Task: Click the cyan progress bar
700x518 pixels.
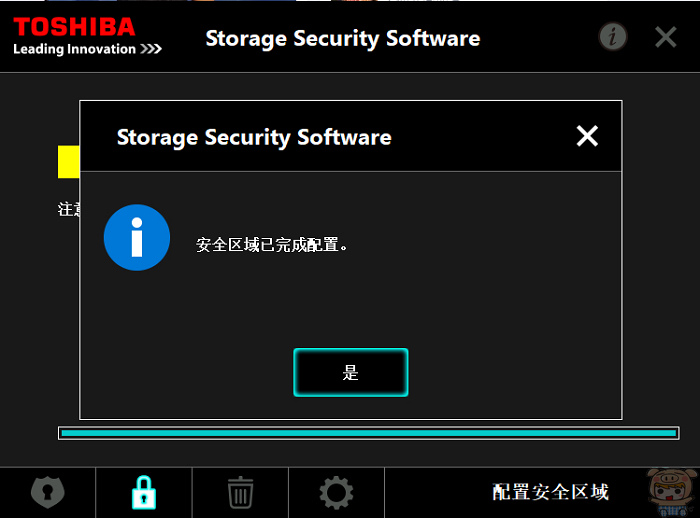Action: point(369,433)
